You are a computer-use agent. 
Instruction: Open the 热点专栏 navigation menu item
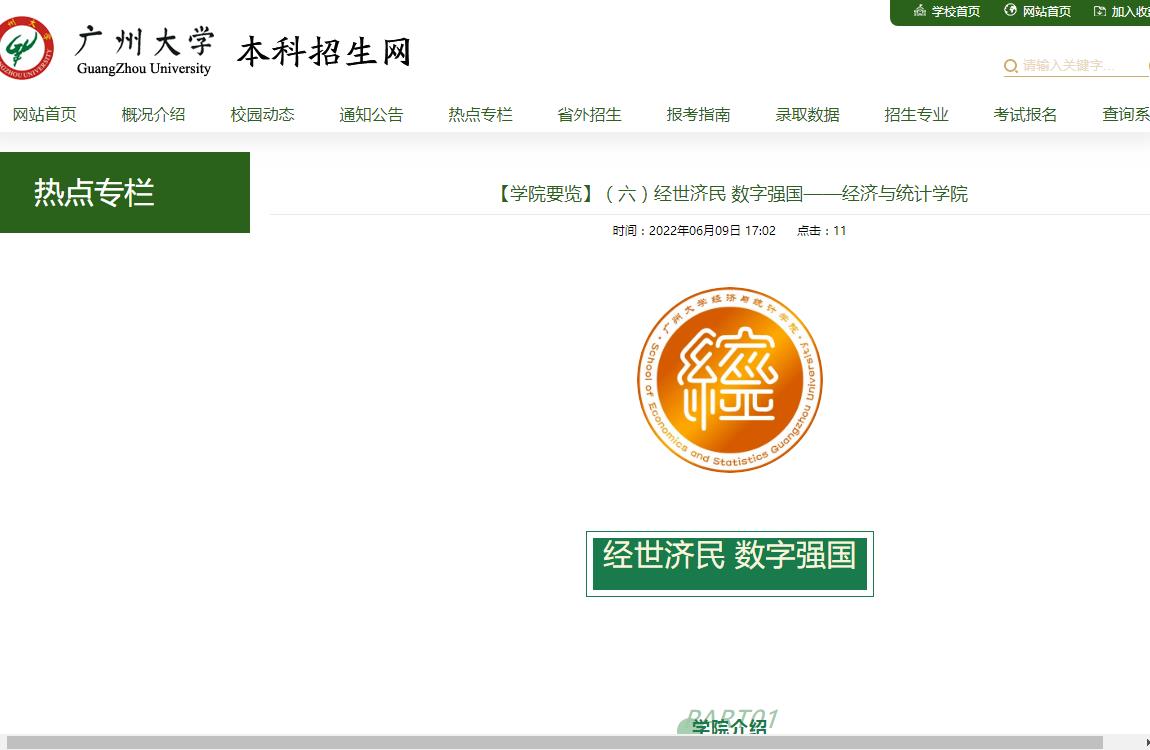pos(480,114)
